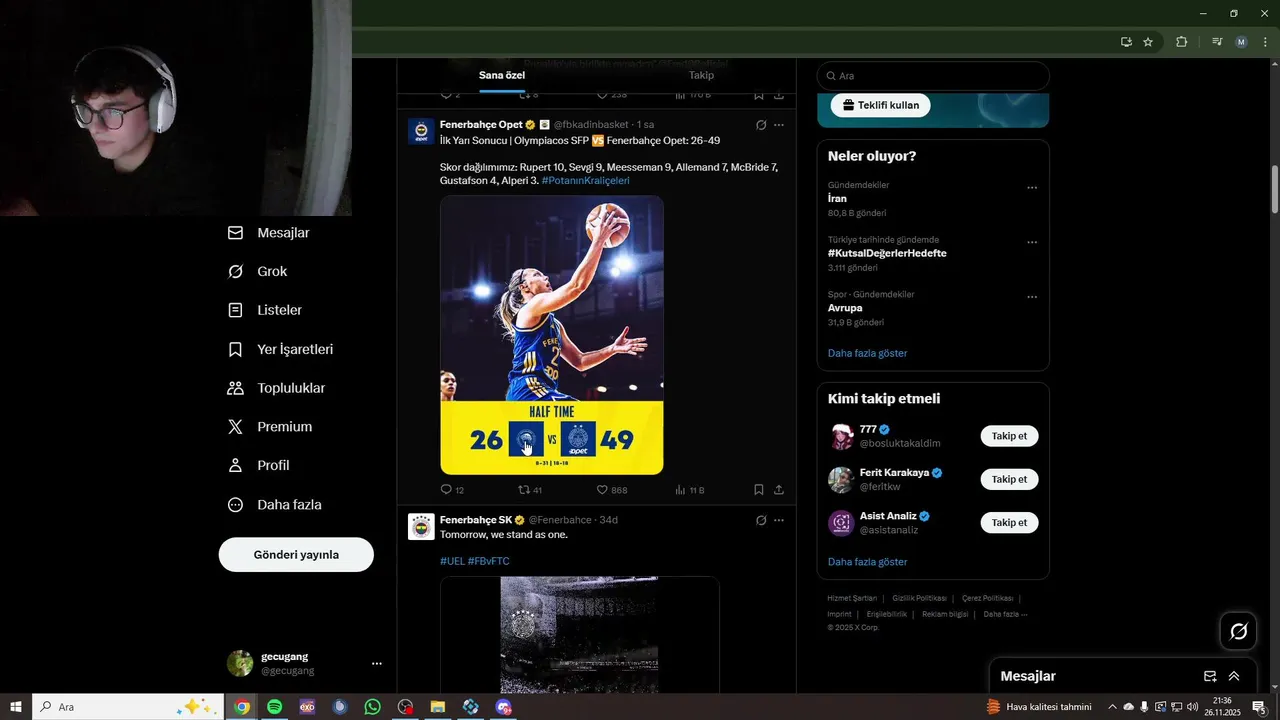Share the Fenerbahçe Opet post
Image resolution: width=1280 pixels, height=720 pixels.
pos(779,490)
